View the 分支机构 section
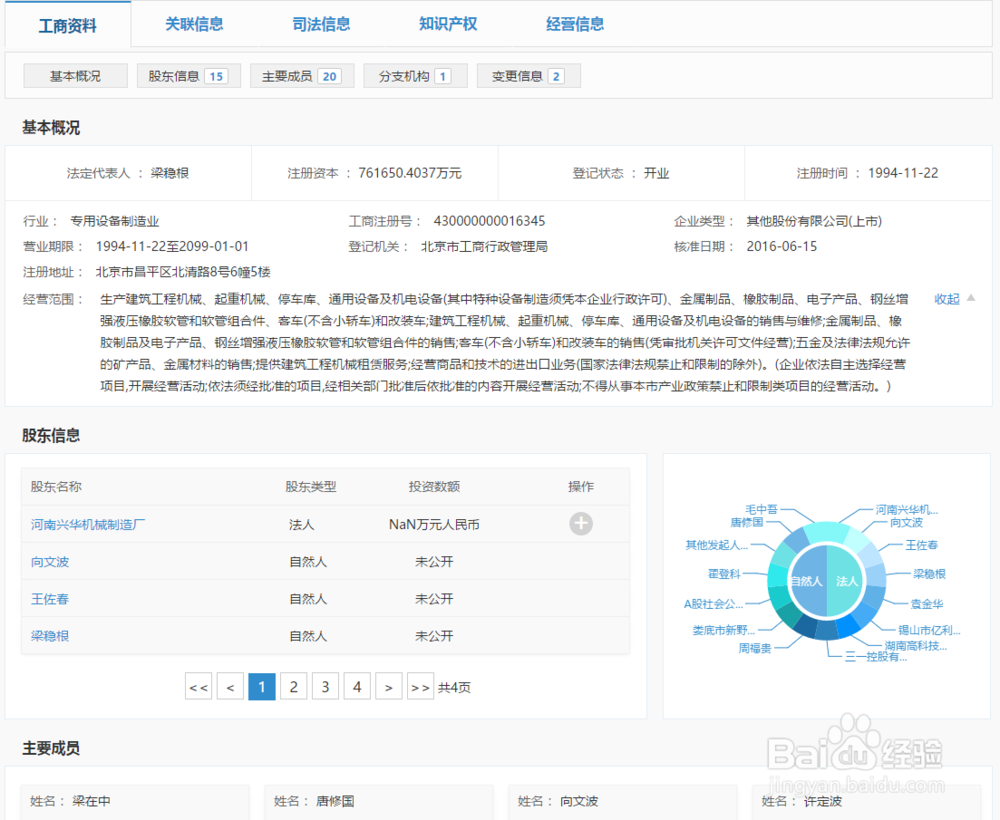 coord(415,75)
